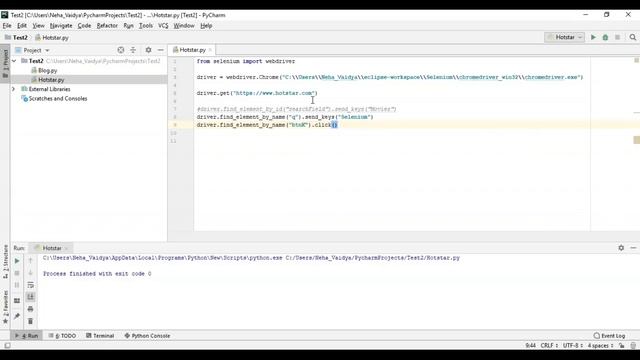The width and height of the screenshot is (640, 360).
Task: Clear Run output with trash icon
Action: pyautogui.click(x=30, y=321)
